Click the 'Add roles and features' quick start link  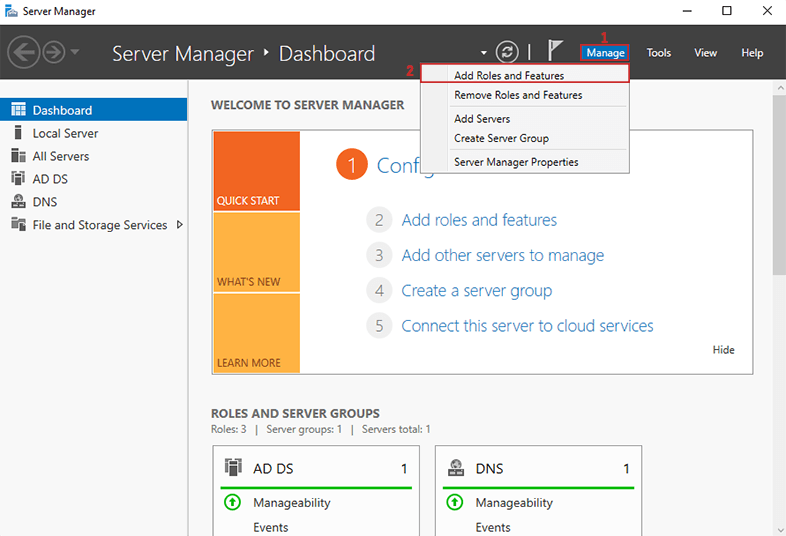479,220
